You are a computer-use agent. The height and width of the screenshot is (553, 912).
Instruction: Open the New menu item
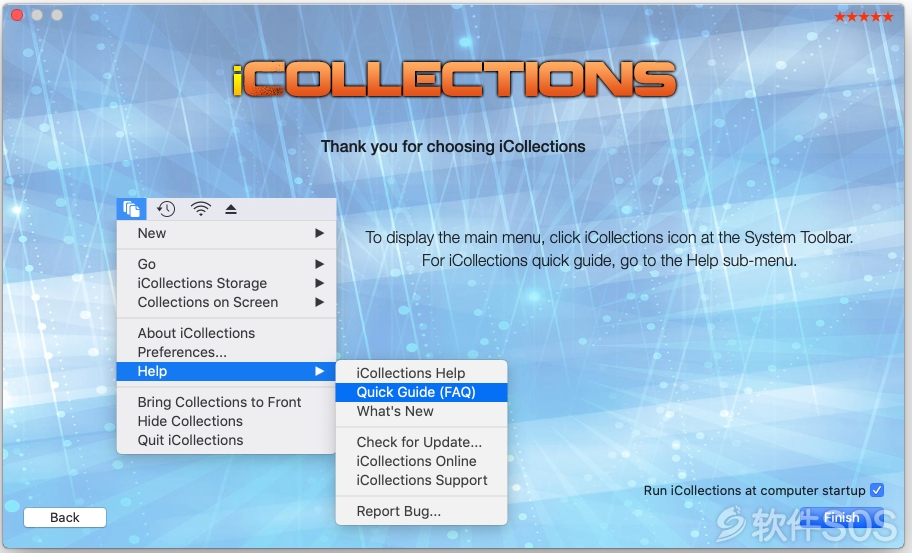(x=226, y=233)
